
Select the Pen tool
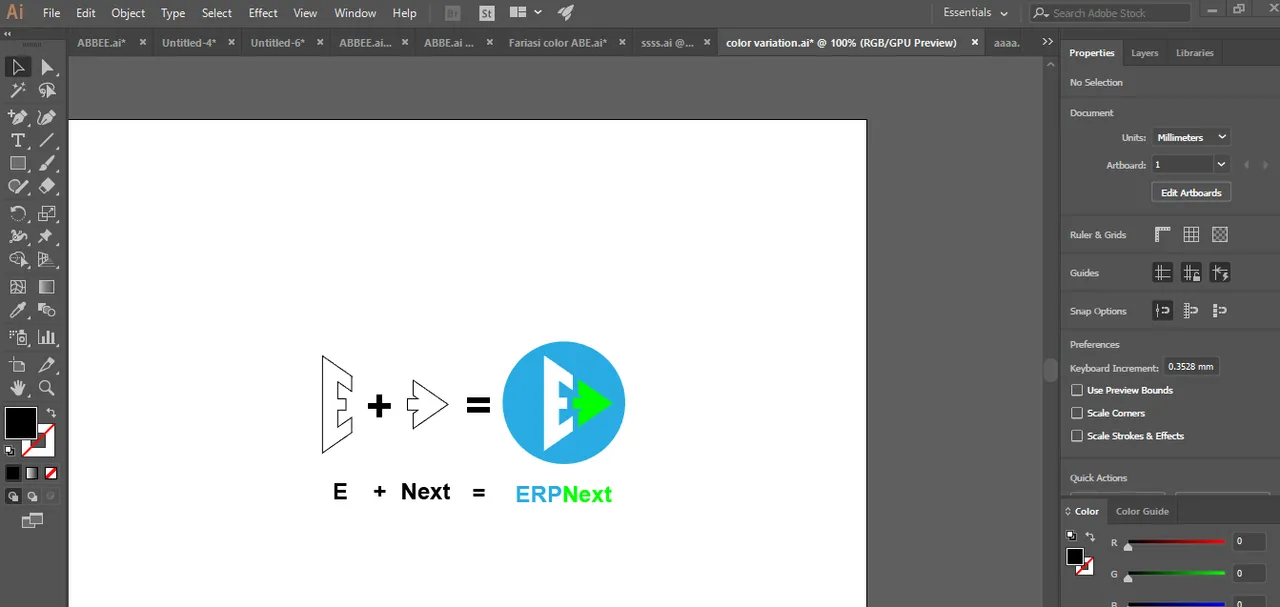pyautogui.click(x=18, y=116)
